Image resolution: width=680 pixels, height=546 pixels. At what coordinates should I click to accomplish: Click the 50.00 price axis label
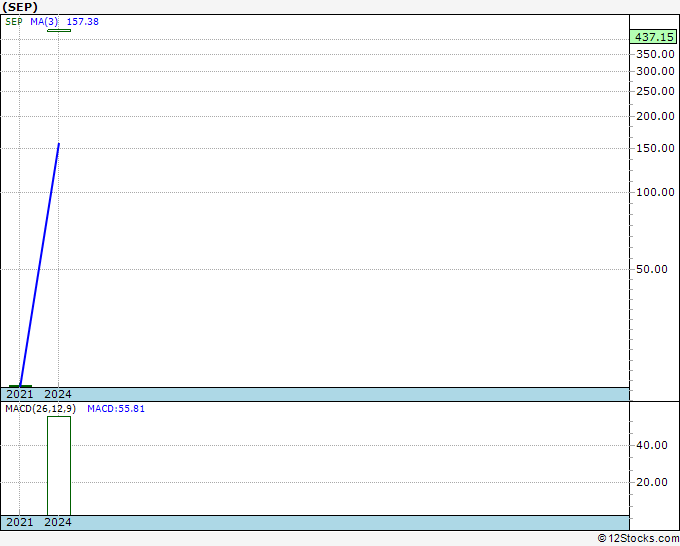click(651, 269)
